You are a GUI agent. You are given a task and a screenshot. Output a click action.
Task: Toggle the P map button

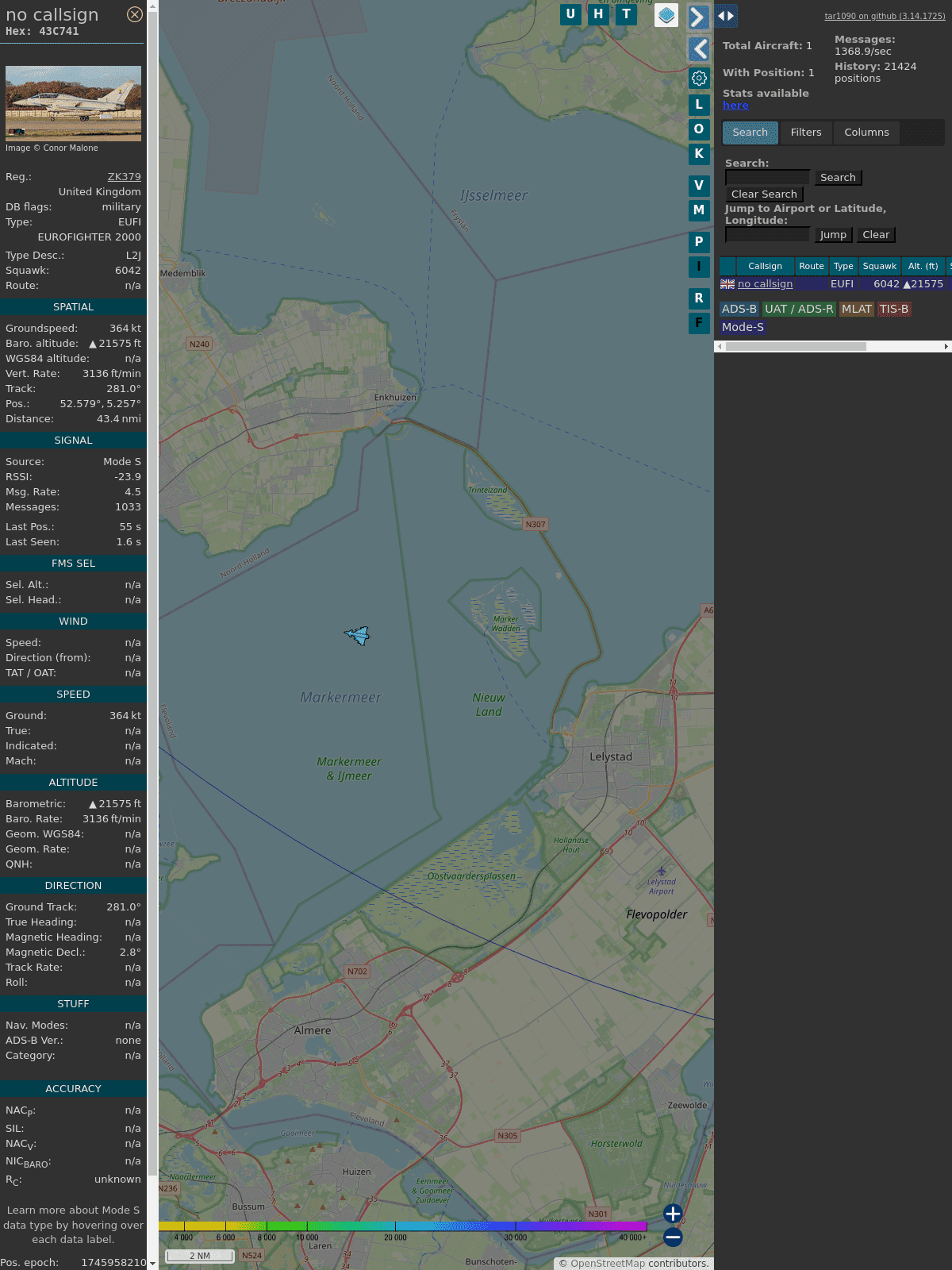click(699, 241)
